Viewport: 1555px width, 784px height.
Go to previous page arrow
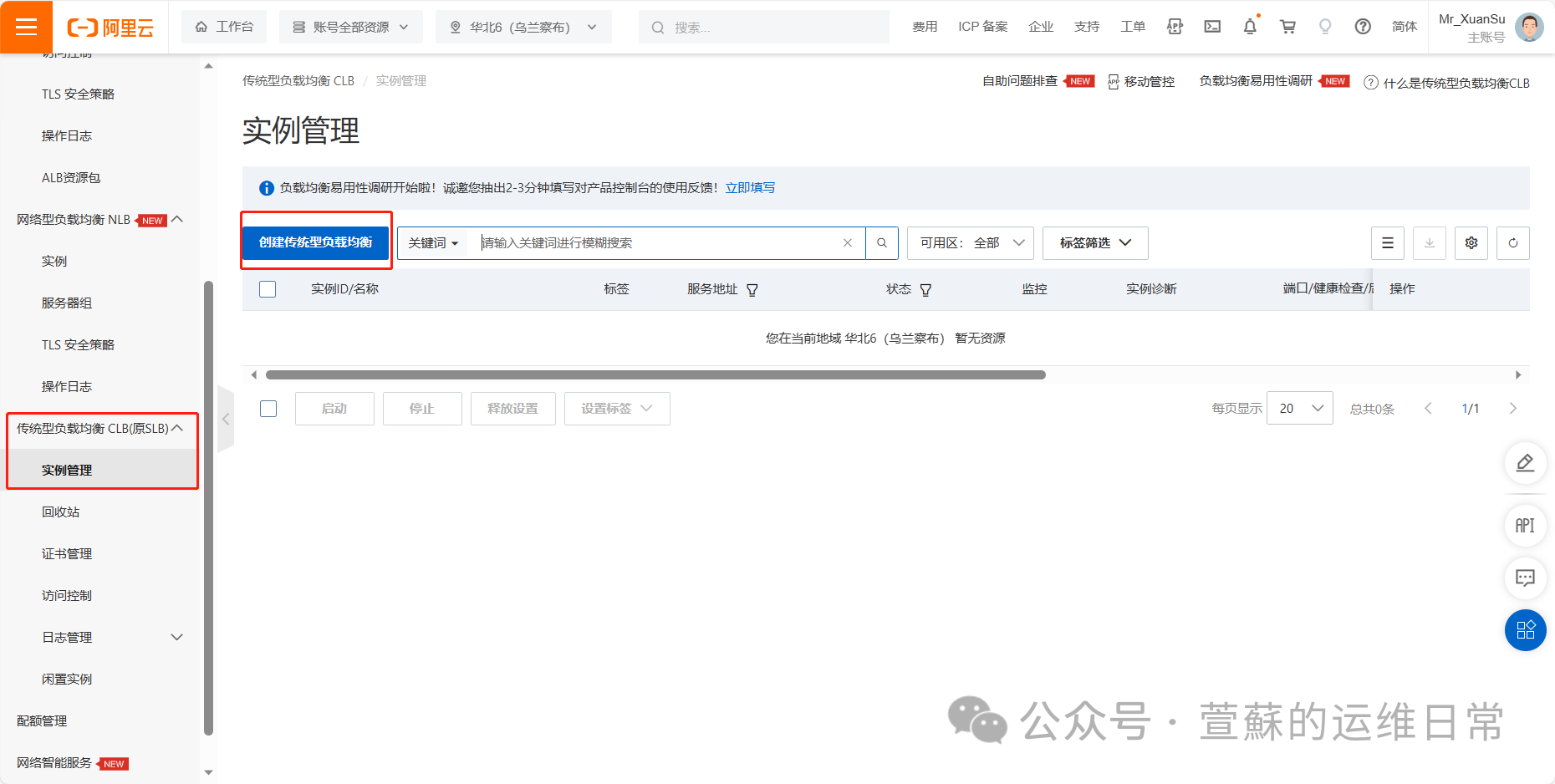click(1428, 409)
